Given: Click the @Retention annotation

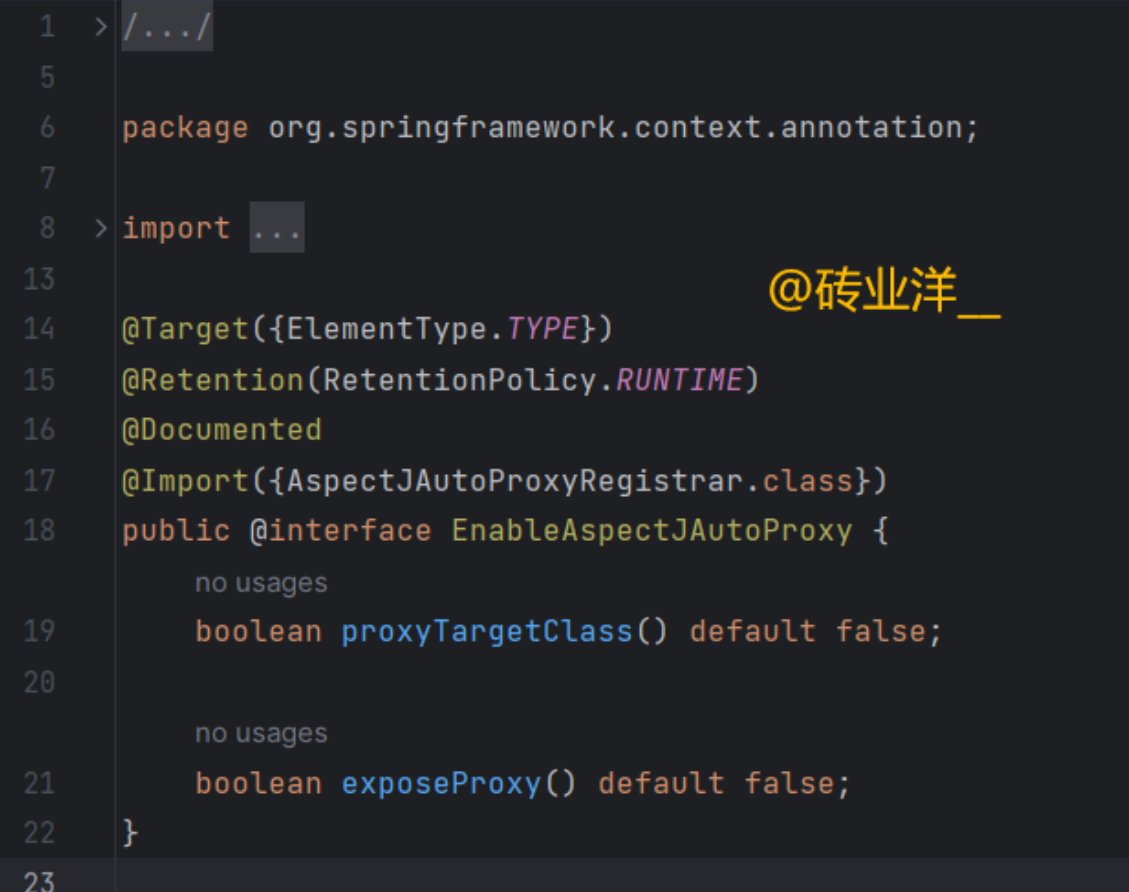Looking at the screenshot, I should [x=212, y=380].
